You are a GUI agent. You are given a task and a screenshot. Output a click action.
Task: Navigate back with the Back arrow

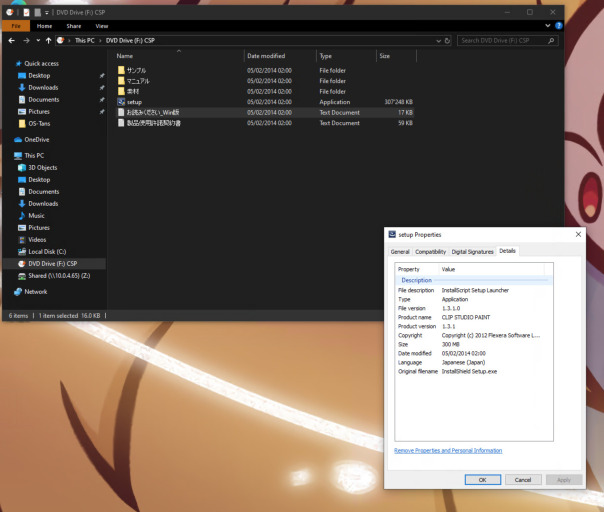(x=11, y=41)
